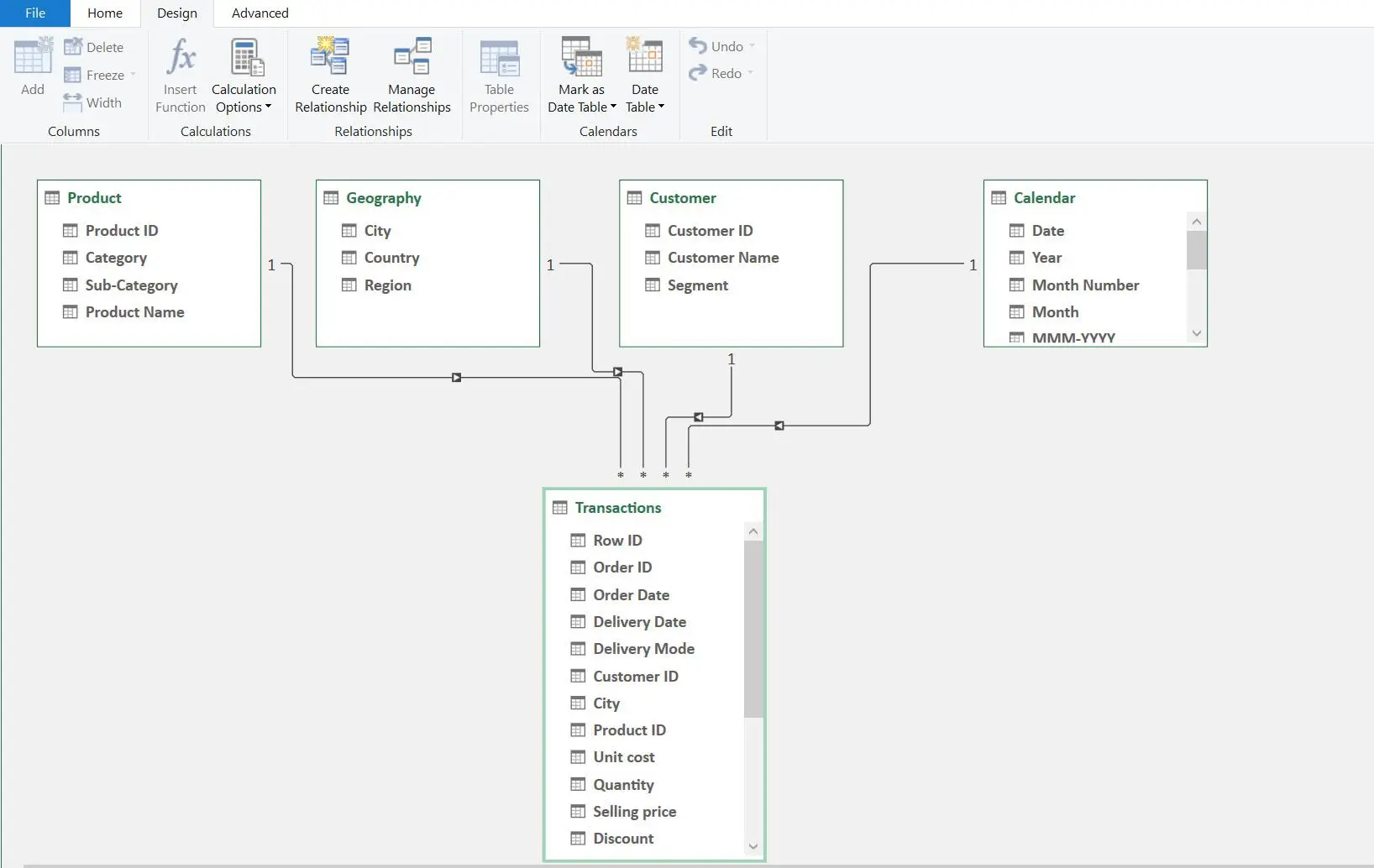Click the Transactions table scroll up arrow
Image resolution: width=1374 pixels, height=868 pixels.
click(x=753, y=531)
